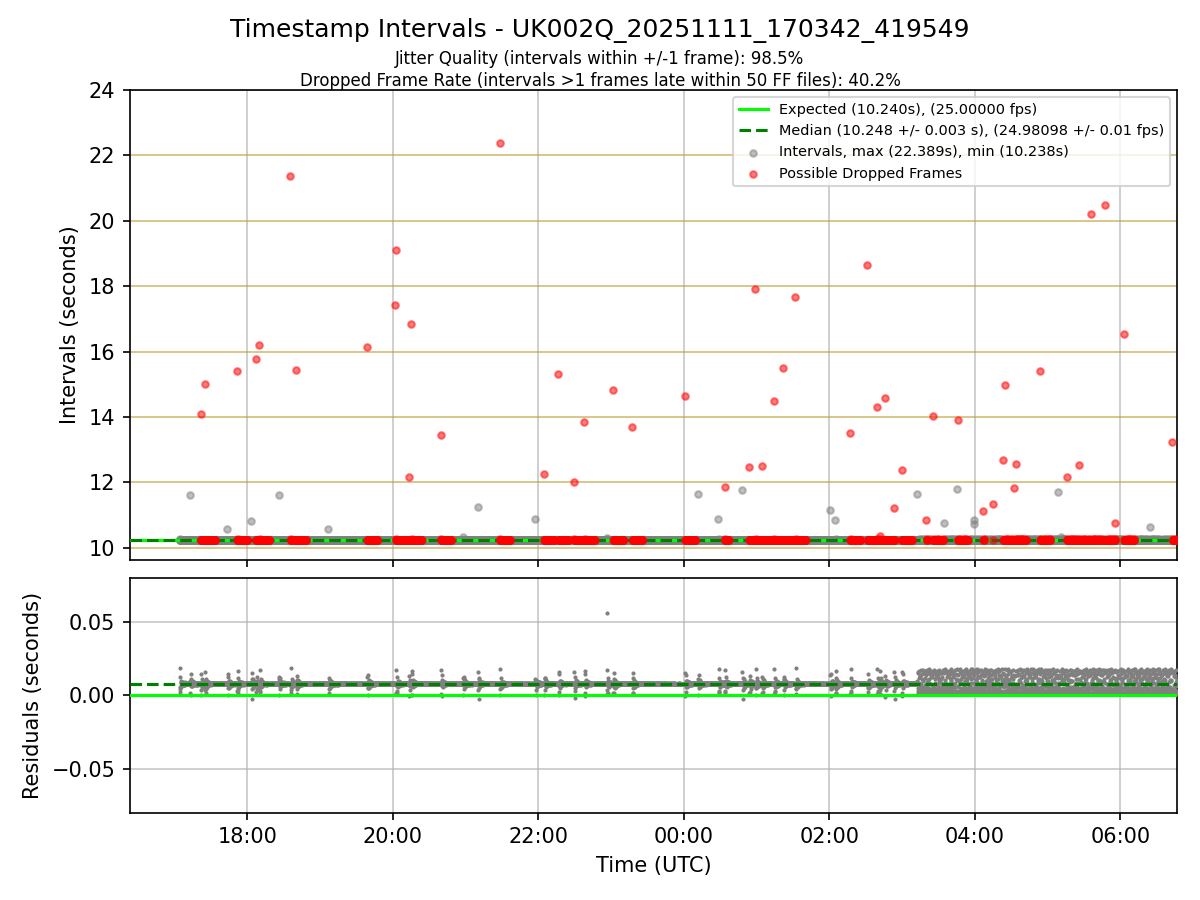
Task: Click the 22:00 x-axis tick label
Action: tap(538, 834)
